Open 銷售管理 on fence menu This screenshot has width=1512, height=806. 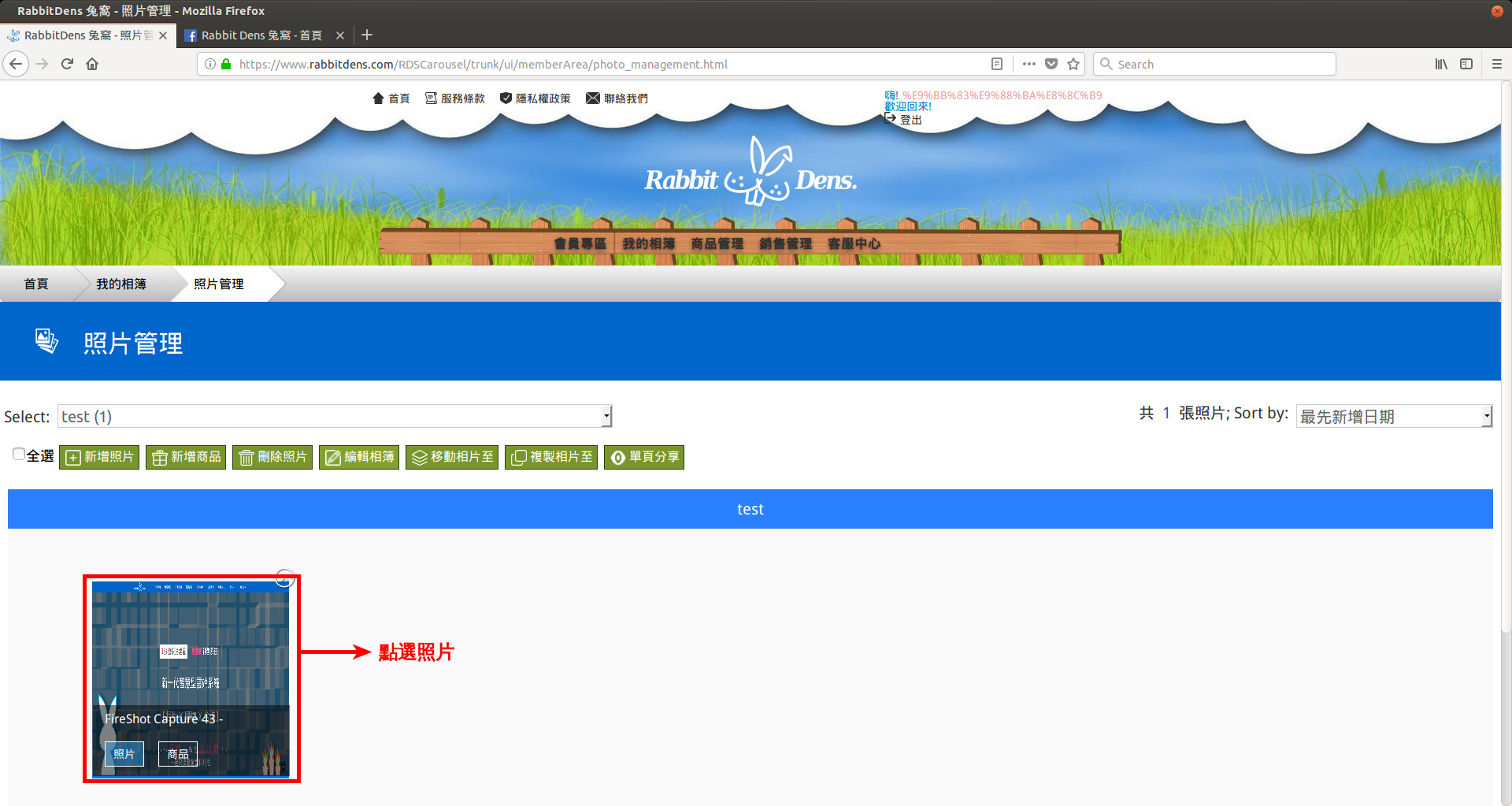point(786,243)
